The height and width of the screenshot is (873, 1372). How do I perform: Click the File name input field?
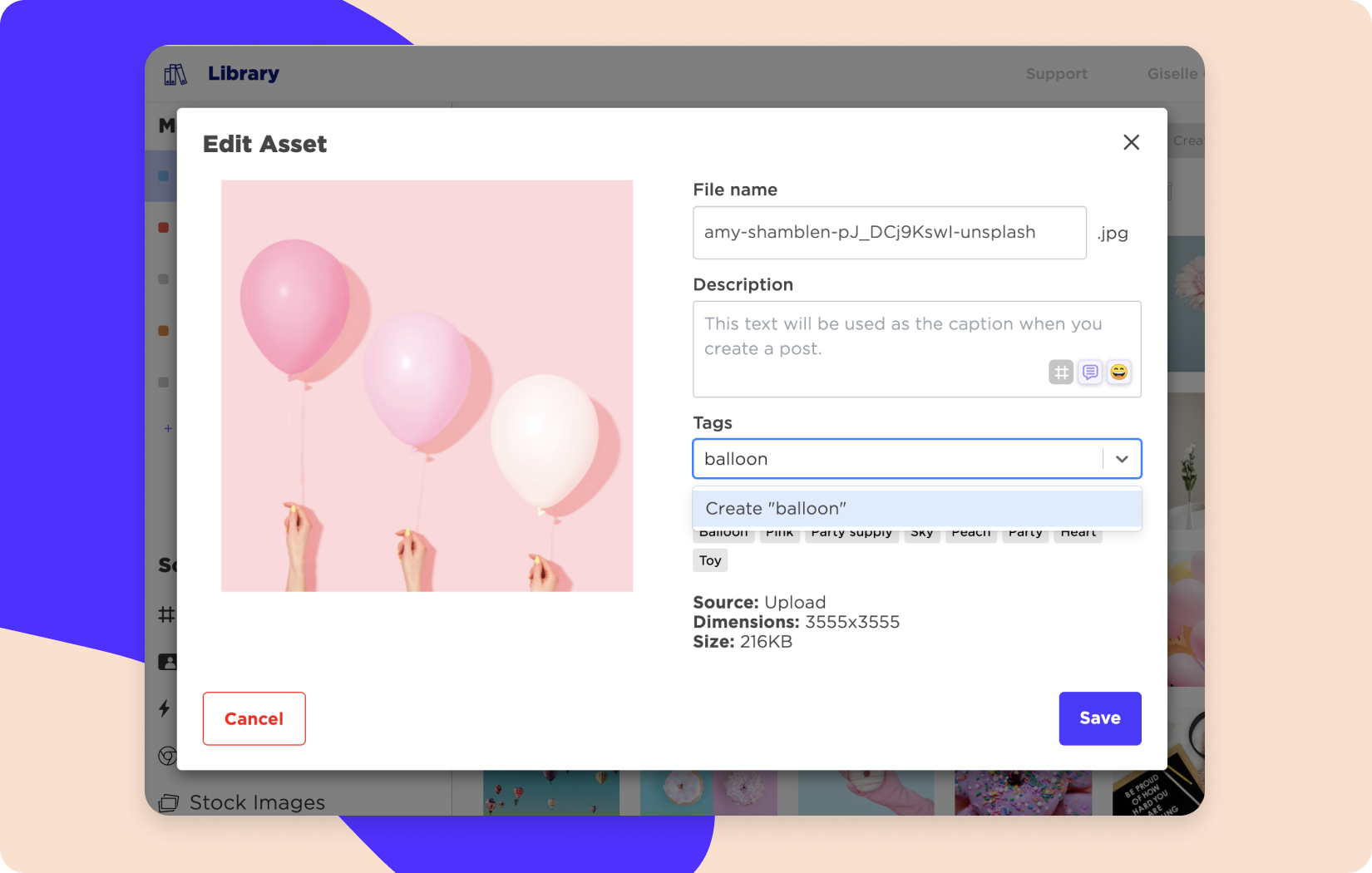[890, 233]
